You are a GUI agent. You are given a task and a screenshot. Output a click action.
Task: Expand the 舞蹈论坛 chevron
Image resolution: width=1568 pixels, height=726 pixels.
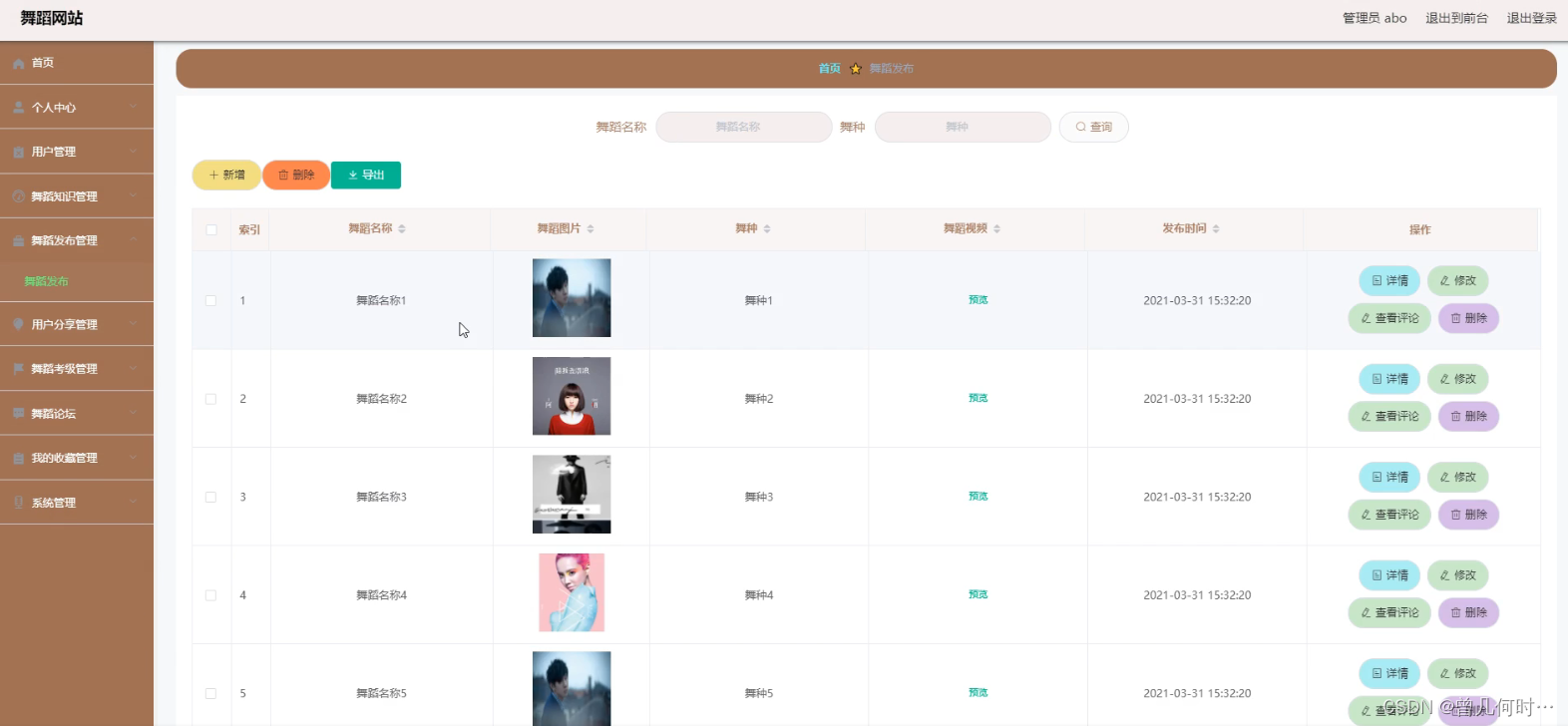pos(133,413)
